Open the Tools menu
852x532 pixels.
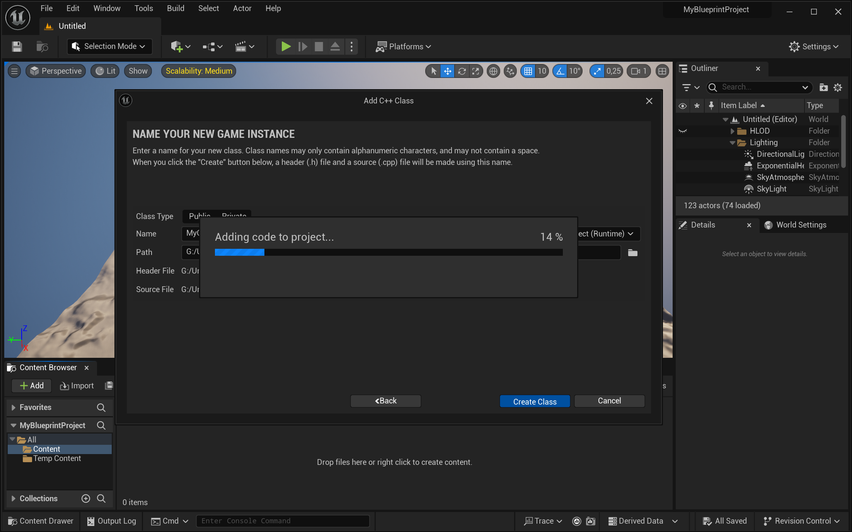click(x=143, y=9)
